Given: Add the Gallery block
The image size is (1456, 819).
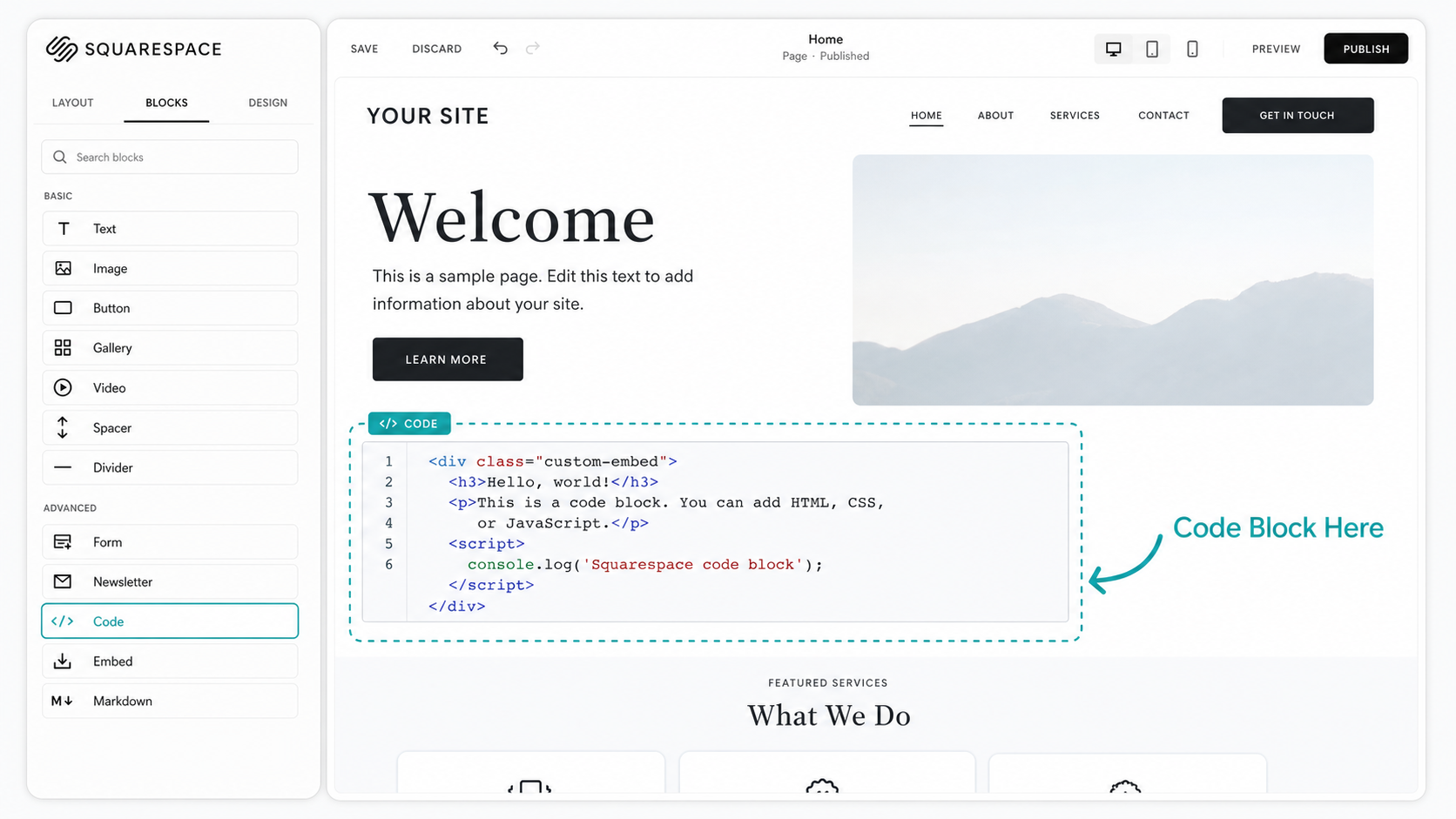Looking at the screenshot, I should (x=170, y=347).
